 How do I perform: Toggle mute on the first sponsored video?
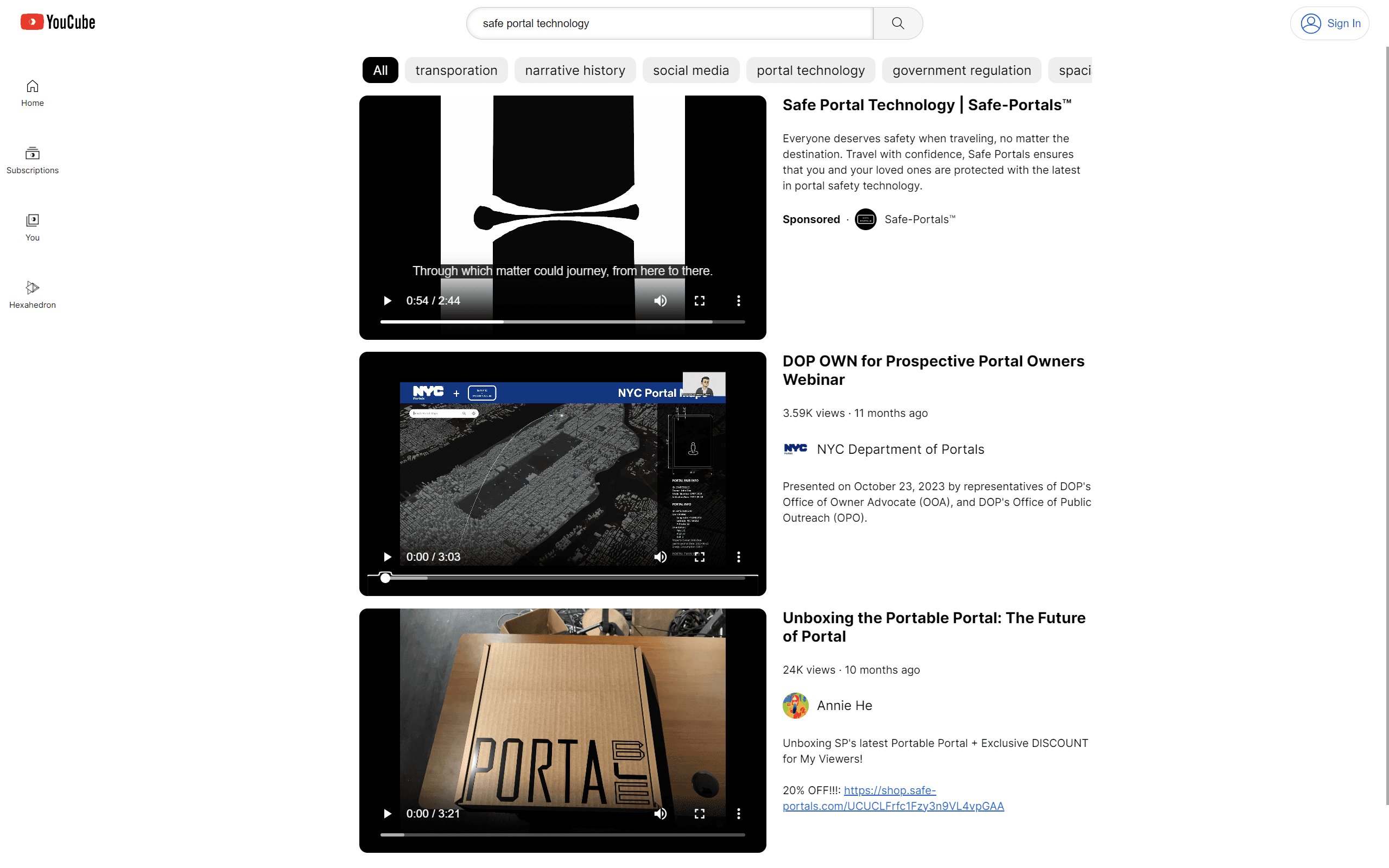coord(659,300)
